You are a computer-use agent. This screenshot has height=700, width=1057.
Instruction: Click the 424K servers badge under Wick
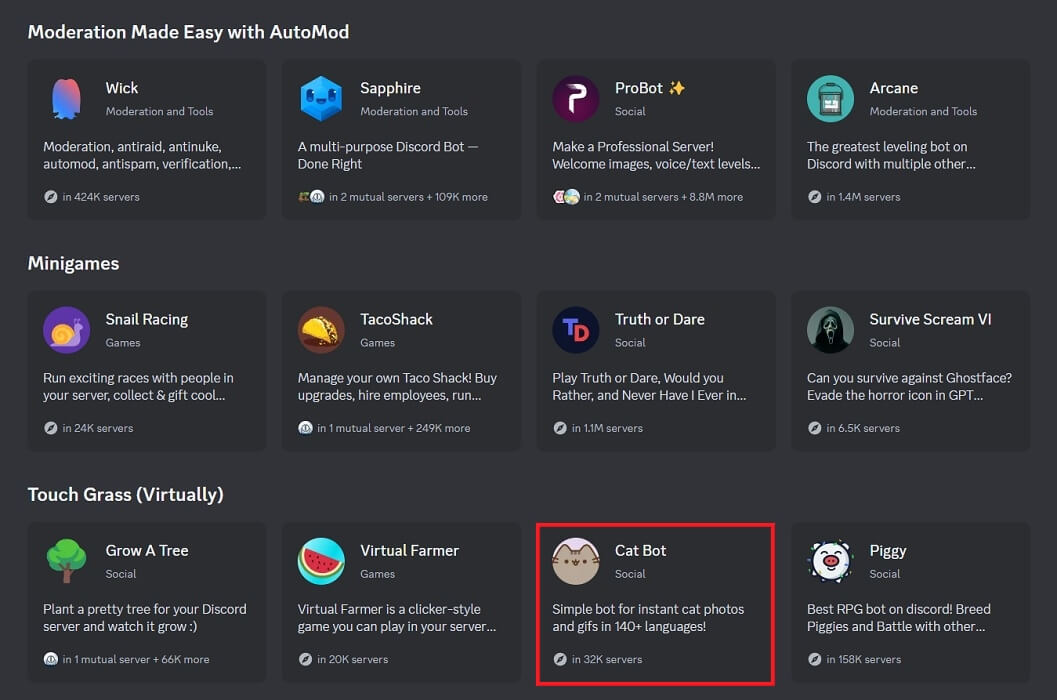93,197
